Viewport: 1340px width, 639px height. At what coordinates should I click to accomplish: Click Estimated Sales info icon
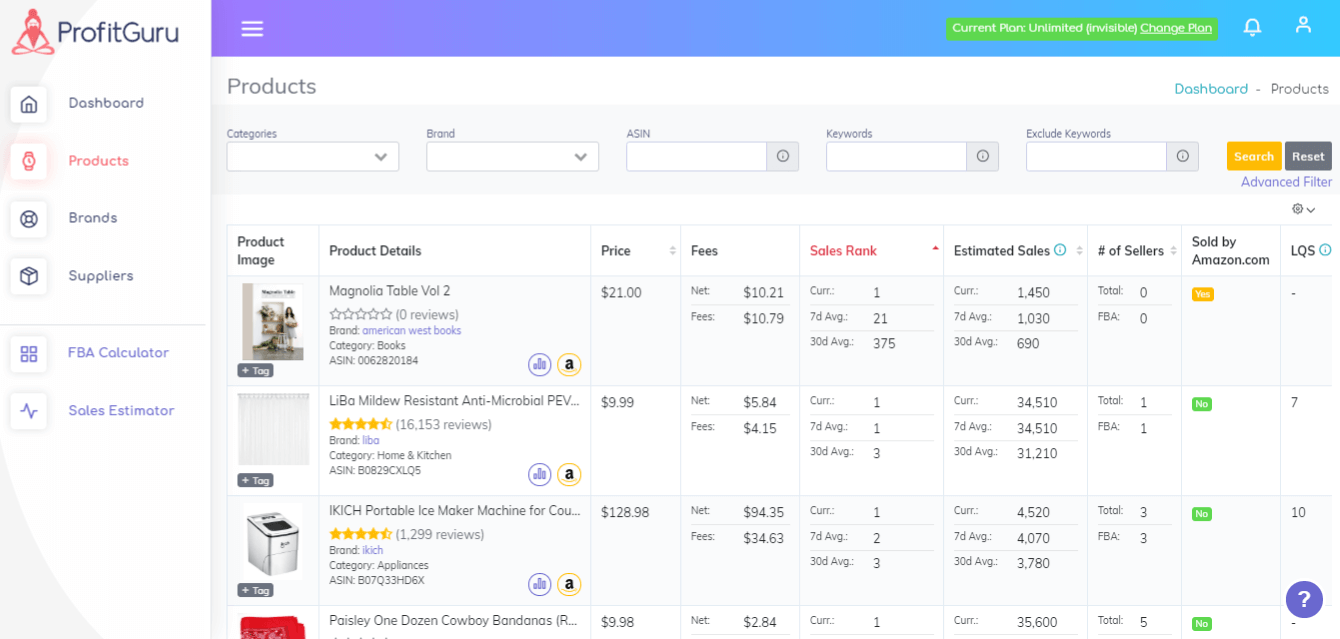click(1060, 250)
